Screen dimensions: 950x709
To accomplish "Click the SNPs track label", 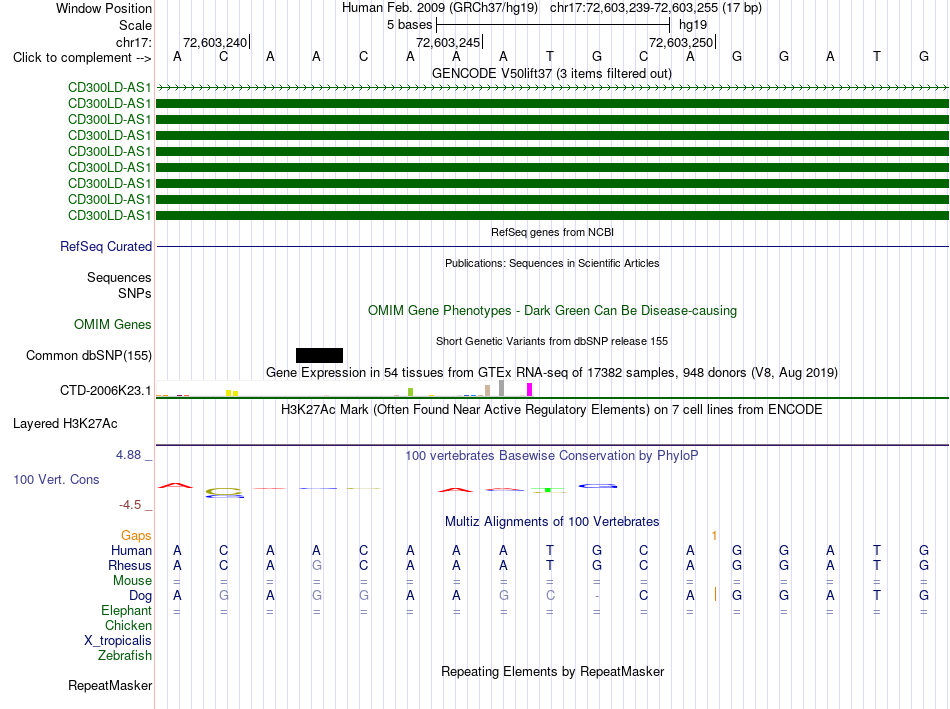I will point(135,293).
